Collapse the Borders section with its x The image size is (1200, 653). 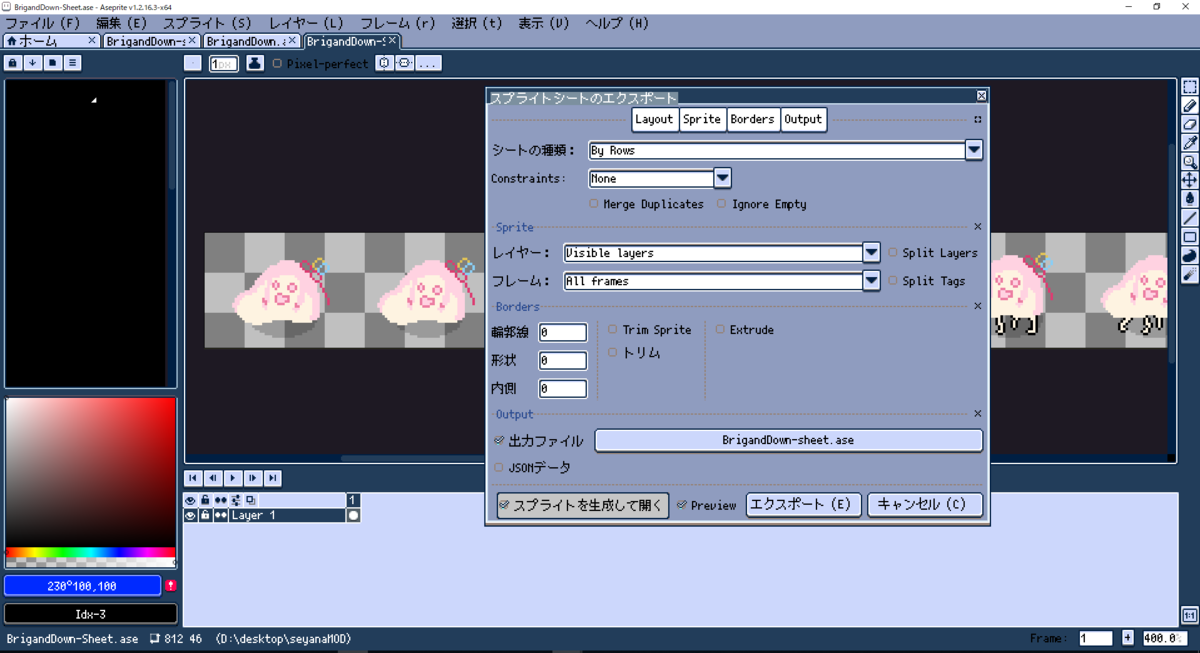(978, 306)
